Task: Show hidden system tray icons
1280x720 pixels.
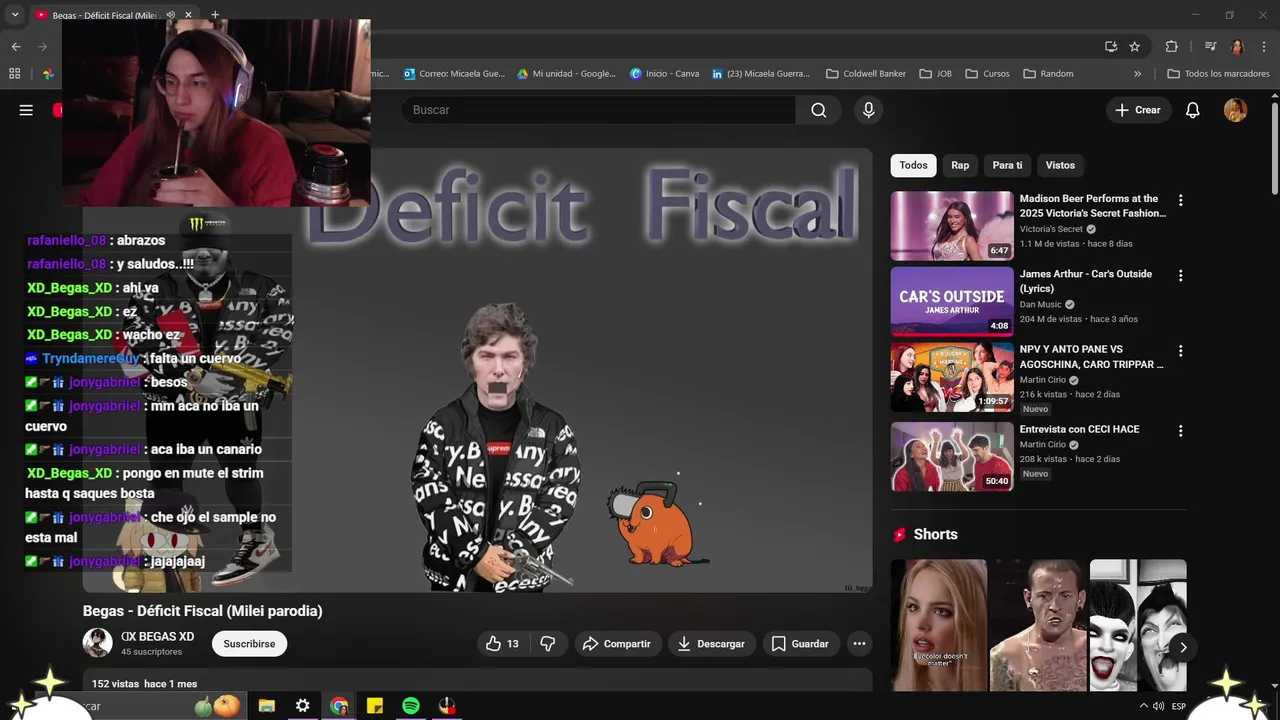Action: (1144, 706)
